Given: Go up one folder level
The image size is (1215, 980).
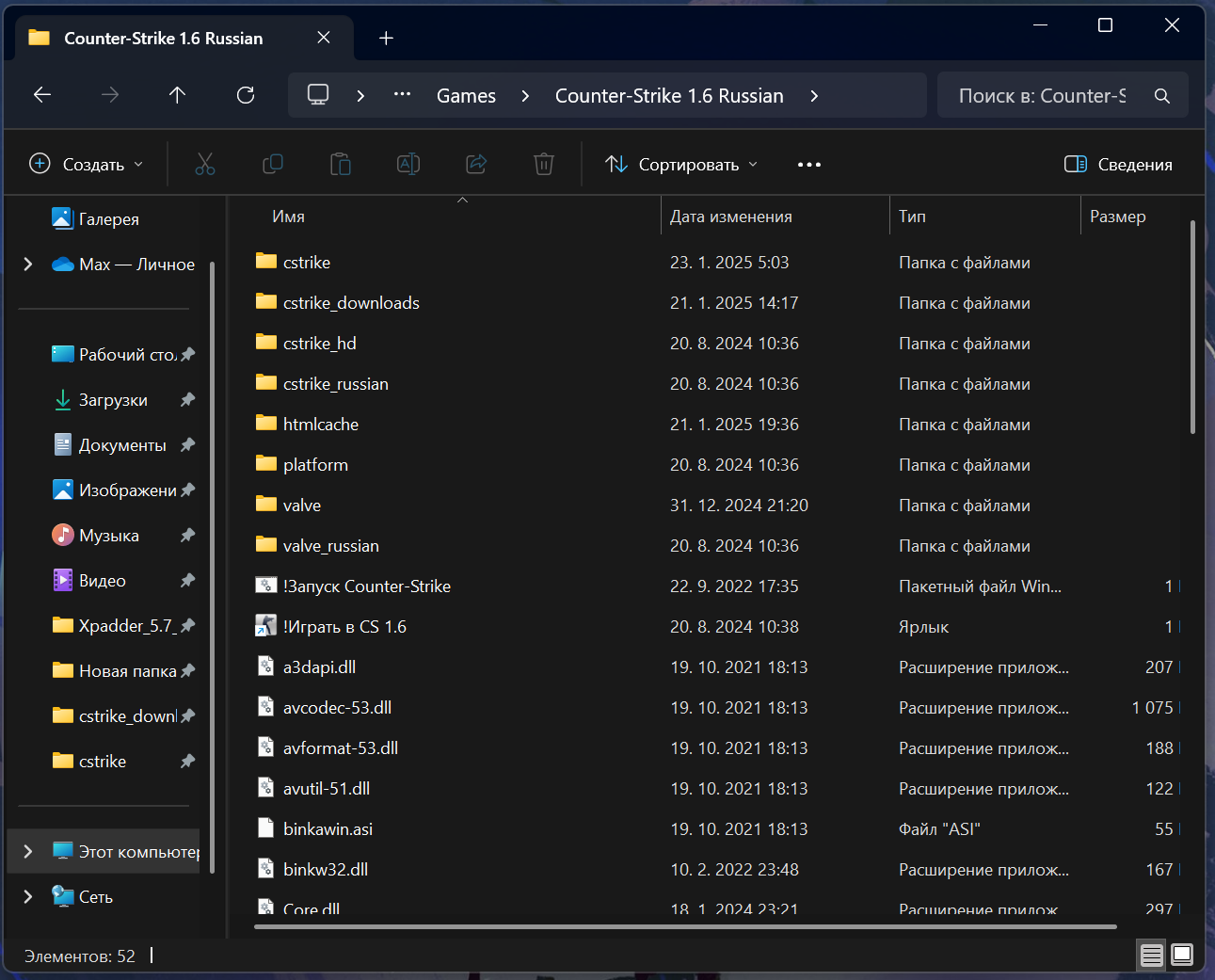Looking at the screenshot, I should coord(177,95).
